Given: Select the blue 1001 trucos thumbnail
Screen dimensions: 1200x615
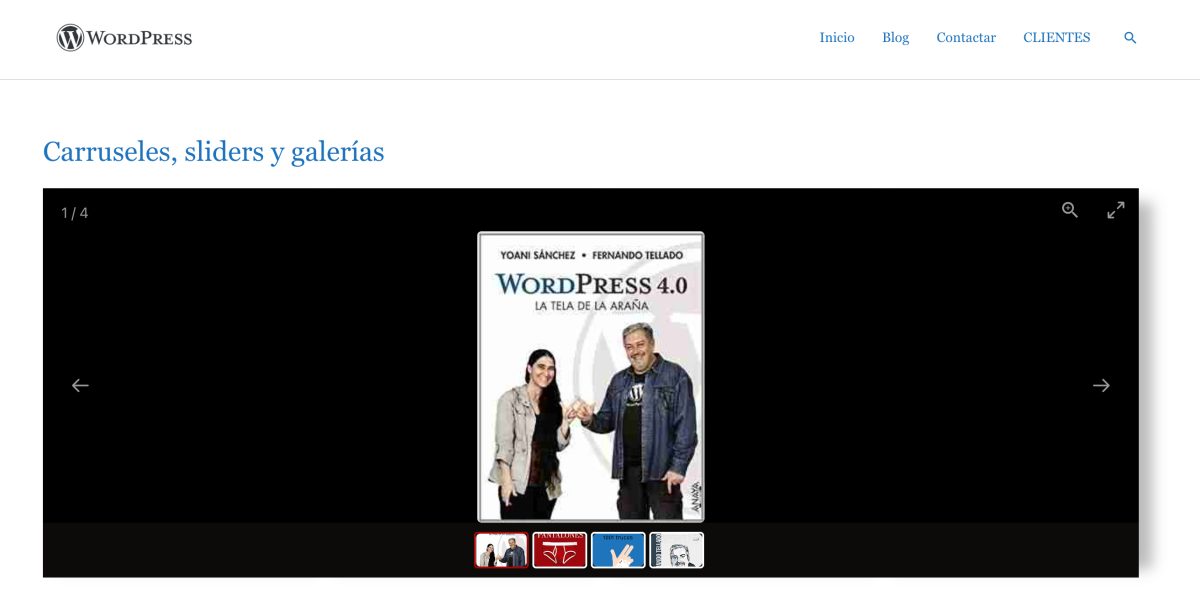Looking at the screenshot, I should tap(618, 548).
